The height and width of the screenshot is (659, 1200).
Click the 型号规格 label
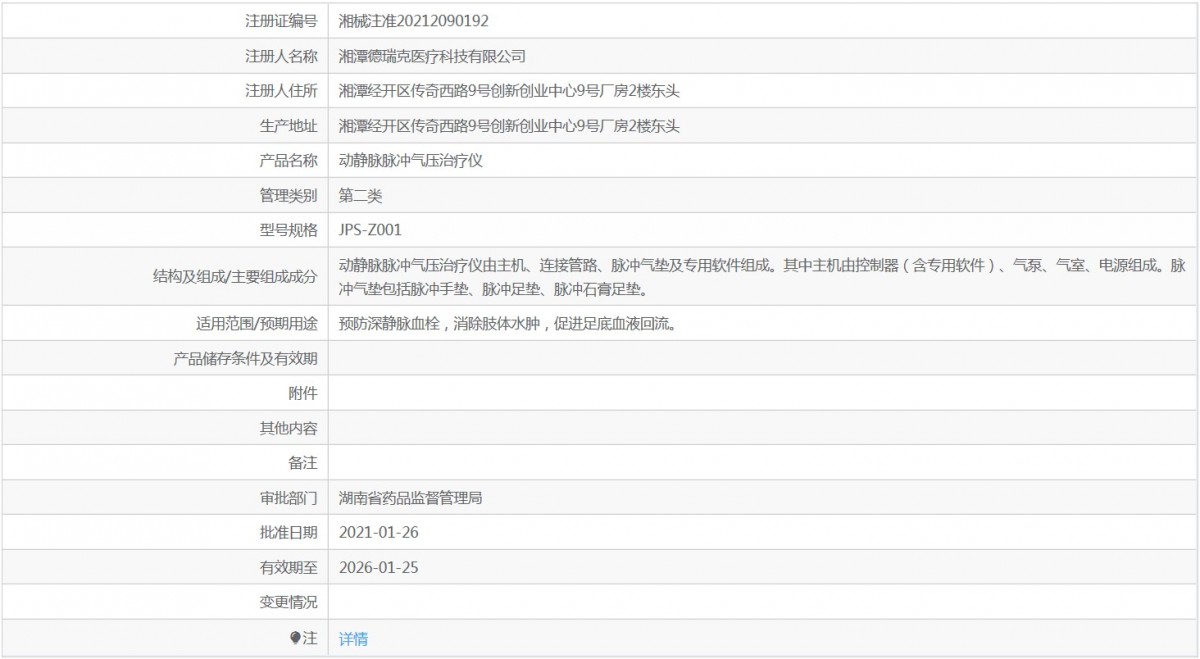tap(288, 230)
